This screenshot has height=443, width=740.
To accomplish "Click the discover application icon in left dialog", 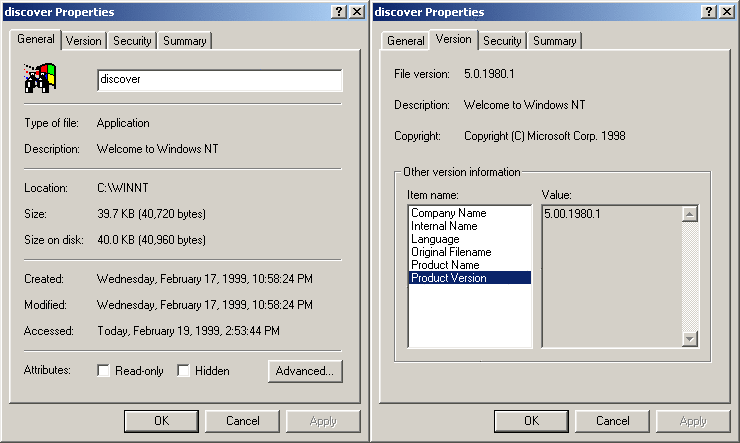I will click(40, 78).
